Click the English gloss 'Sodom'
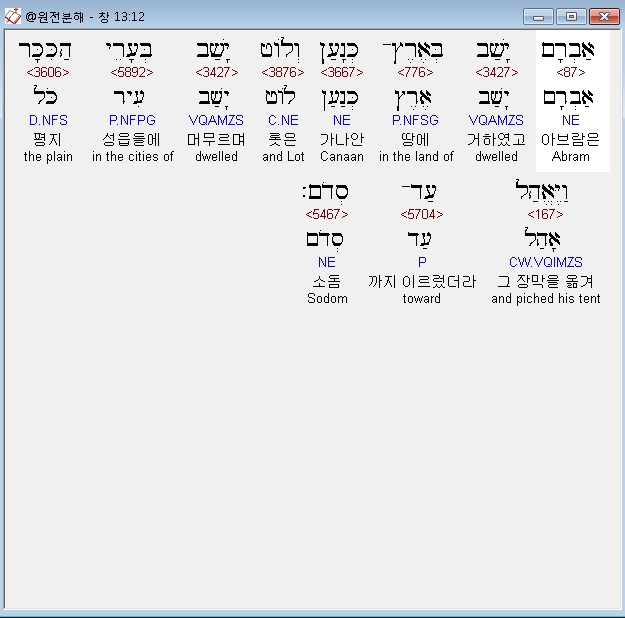This screenshot has height=618, width=625. pyautogui.click(x=327, y=298)
